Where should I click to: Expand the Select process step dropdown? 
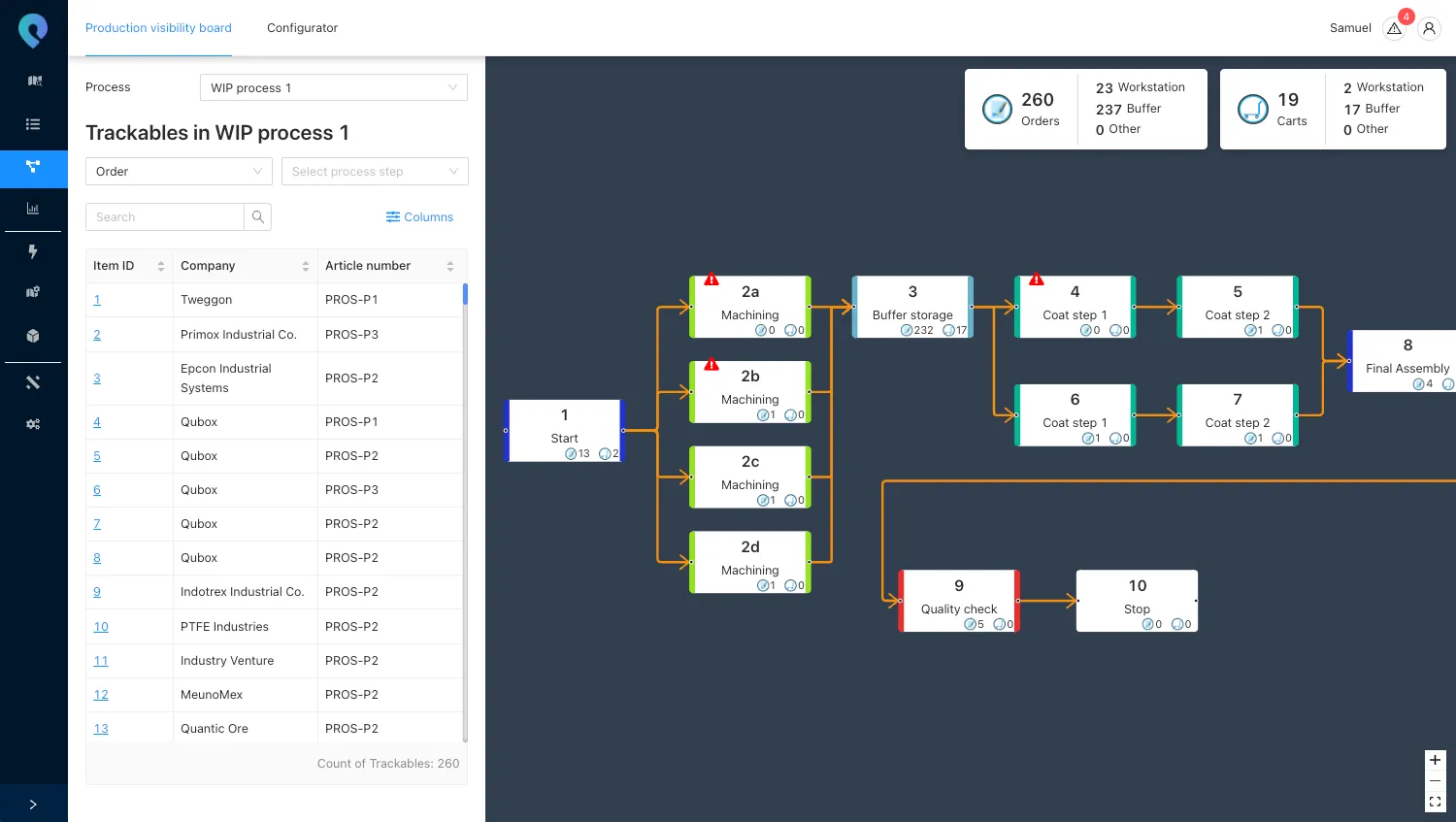(374, 171)
